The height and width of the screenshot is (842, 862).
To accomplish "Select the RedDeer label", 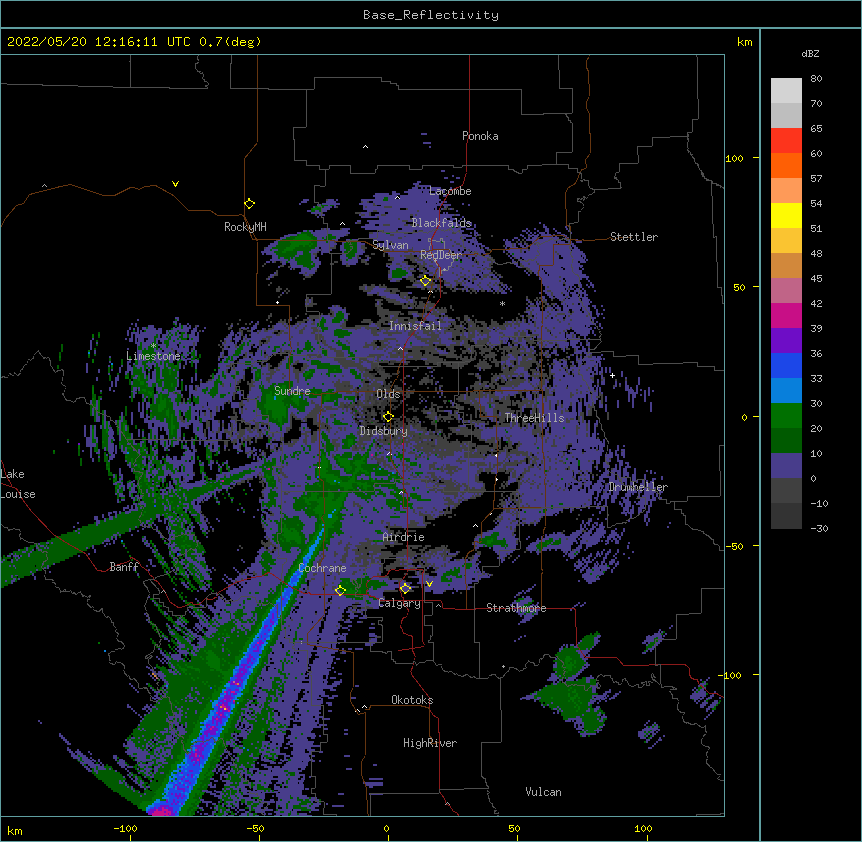I will click(x=441, y=255).
